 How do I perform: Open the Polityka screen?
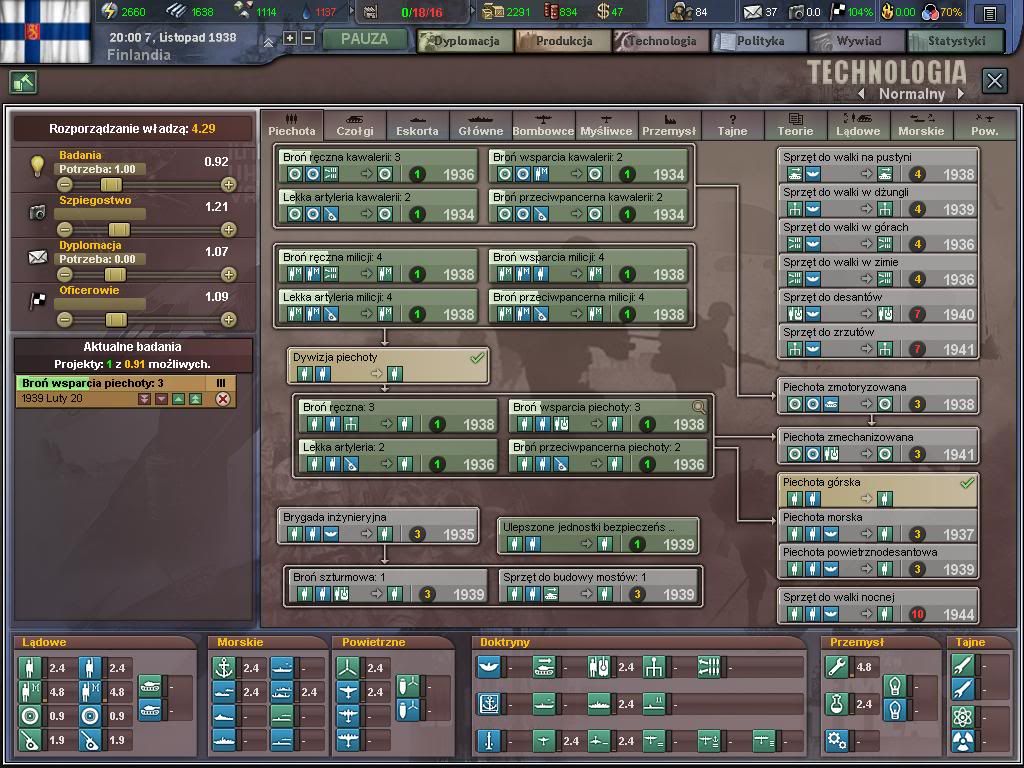759,41
